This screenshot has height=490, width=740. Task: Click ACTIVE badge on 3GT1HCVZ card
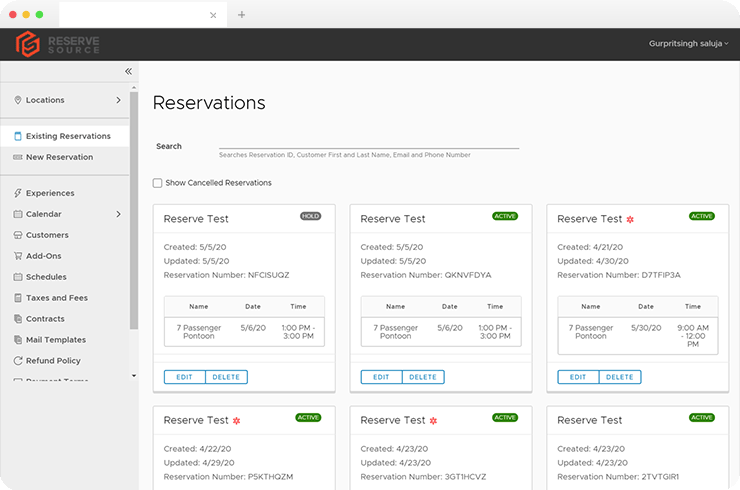click(x=505, y=418)
